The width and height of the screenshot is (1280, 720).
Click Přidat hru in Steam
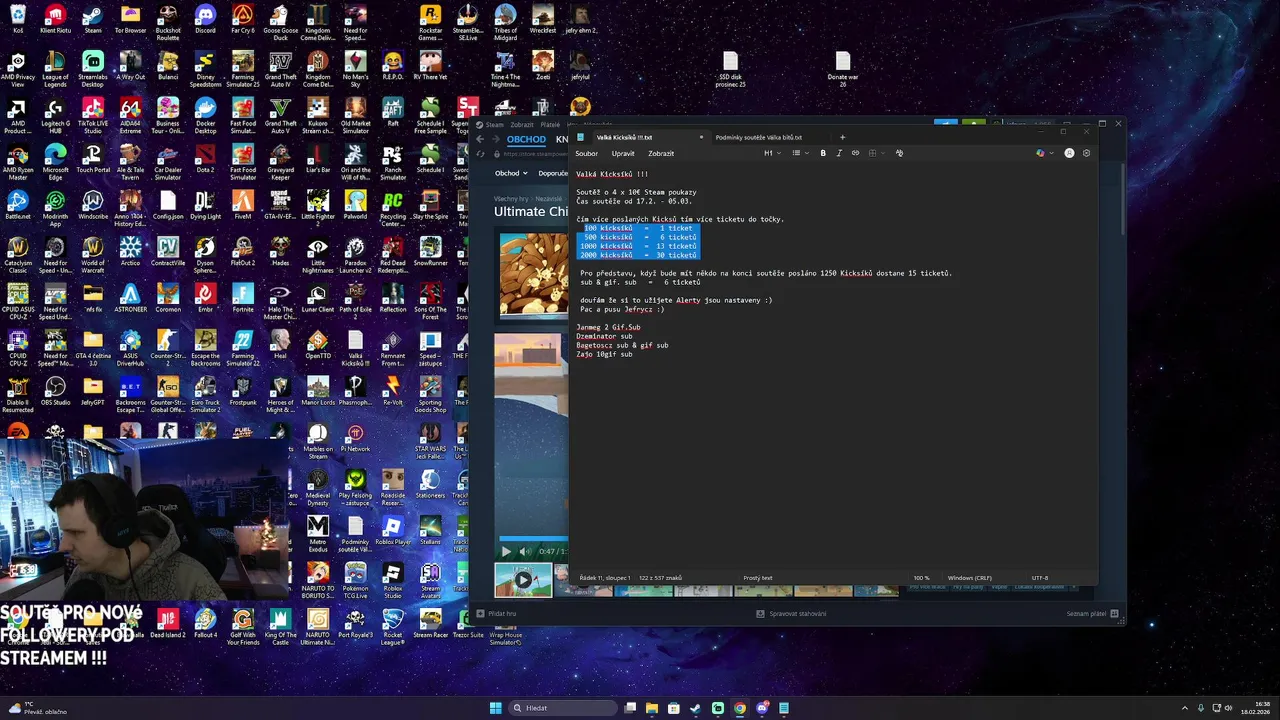point(496,613)
